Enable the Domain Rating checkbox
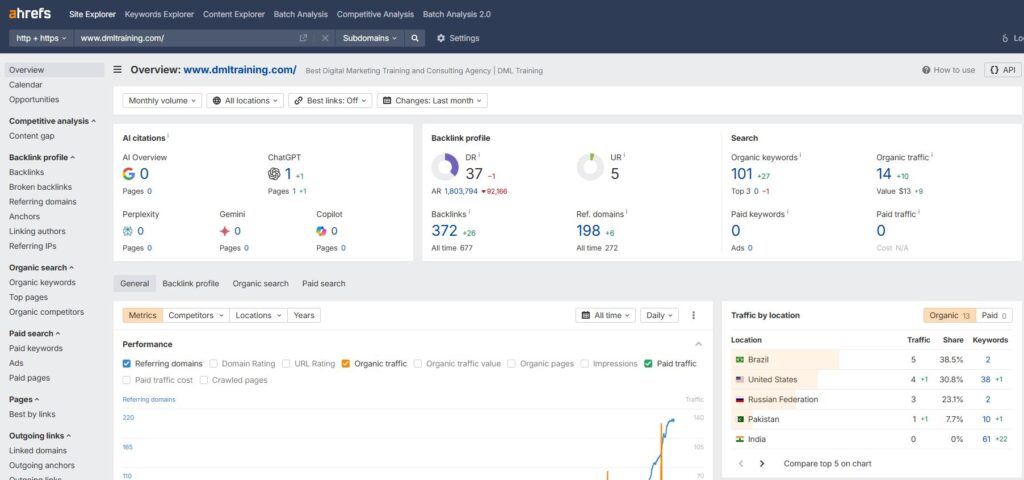The height and width of the screenshot is (480, 1024). [x=214, y=364]
